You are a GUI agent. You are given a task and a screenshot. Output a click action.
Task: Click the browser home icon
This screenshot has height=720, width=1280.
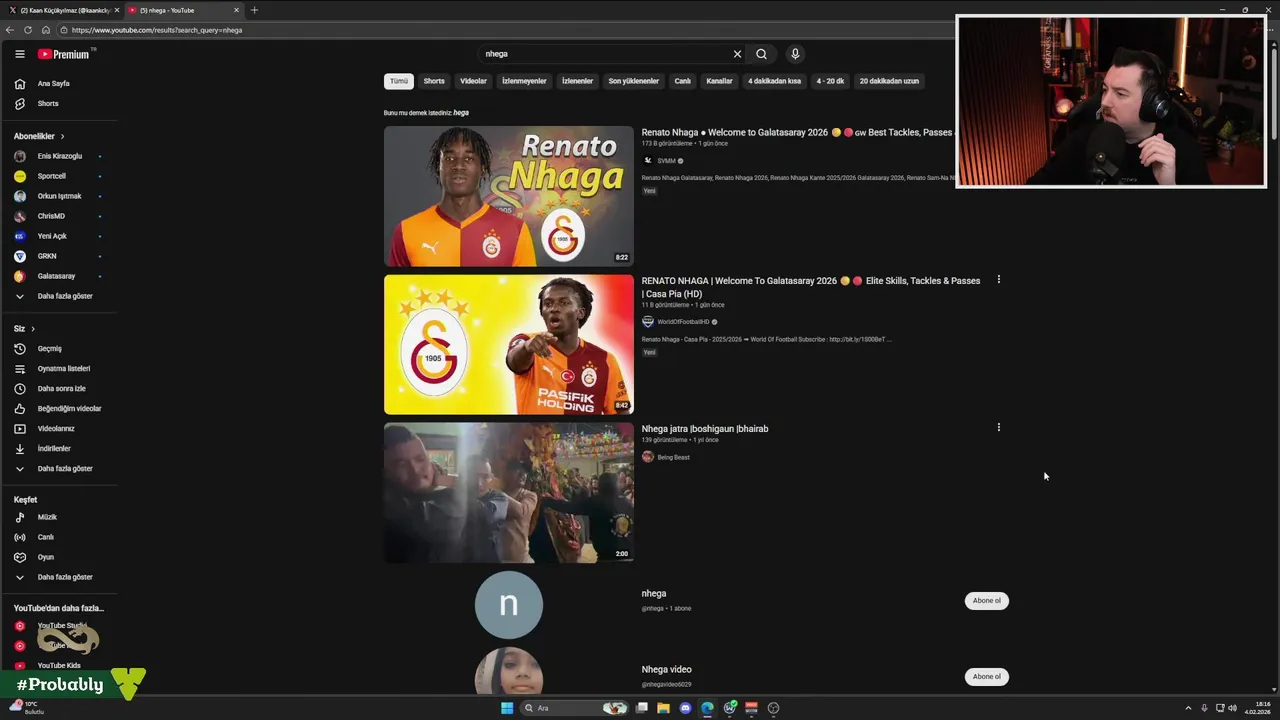tap(45, 30)
